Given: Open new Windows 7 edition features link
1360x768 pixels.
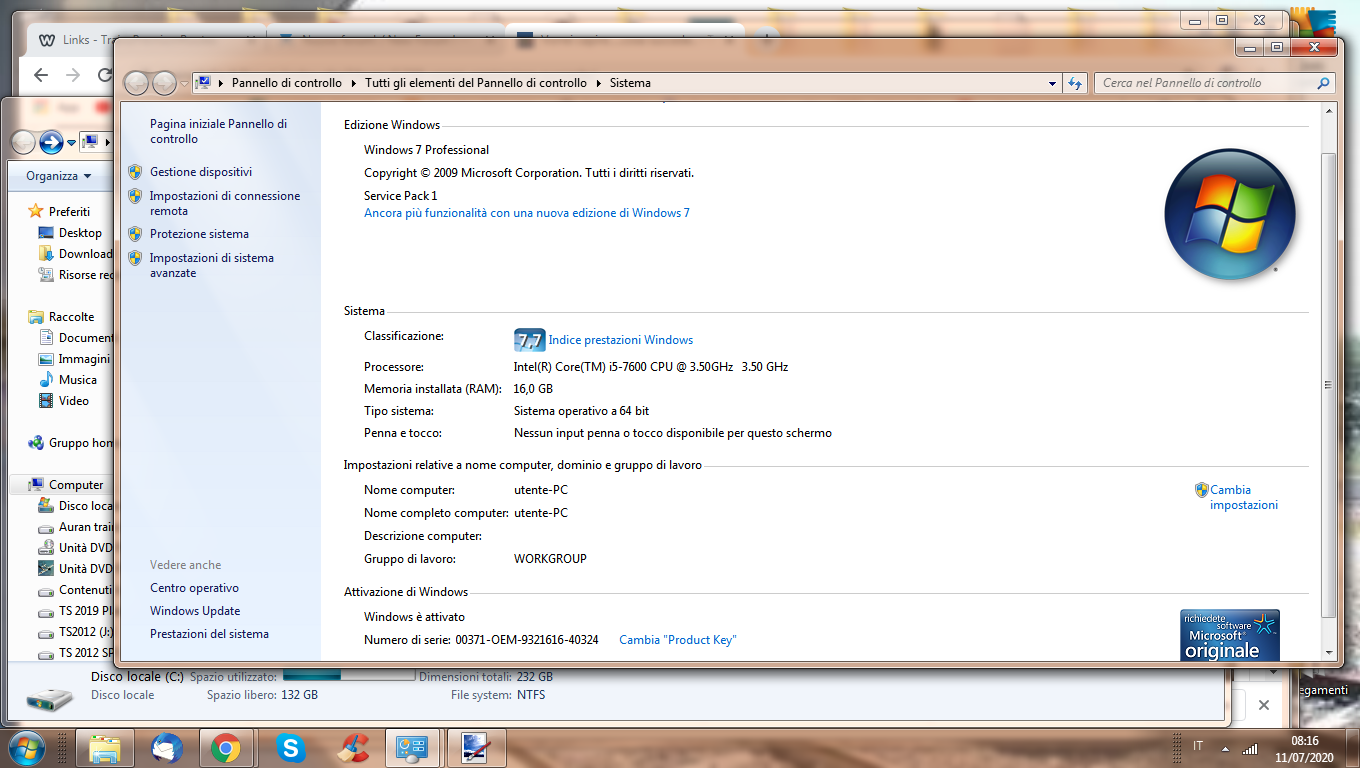Looking at the screenshot, I should coord(527,213).
